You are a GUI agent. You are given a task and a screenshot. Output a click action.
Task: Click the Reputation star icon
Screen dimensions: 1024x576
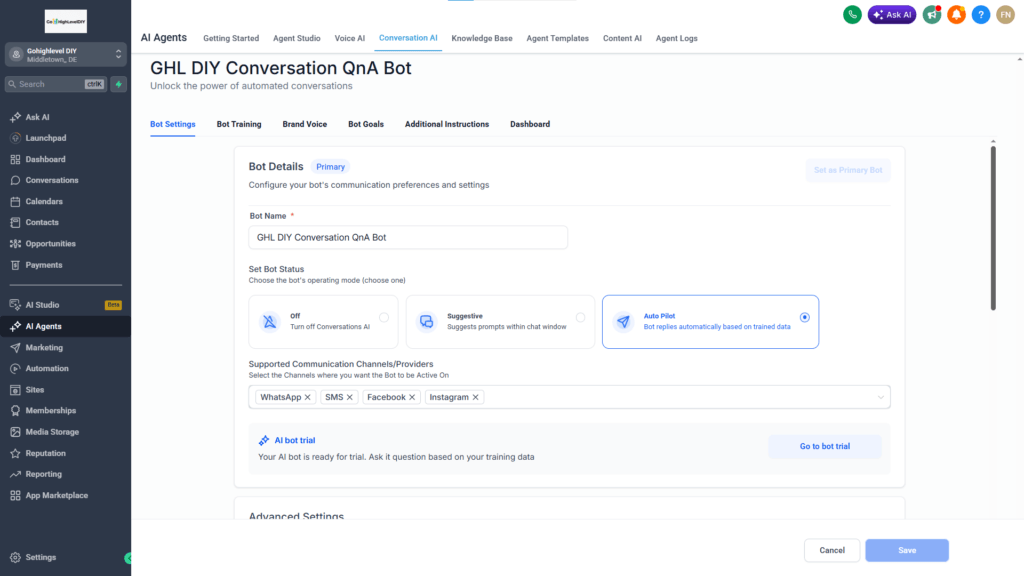click(16, 453)
